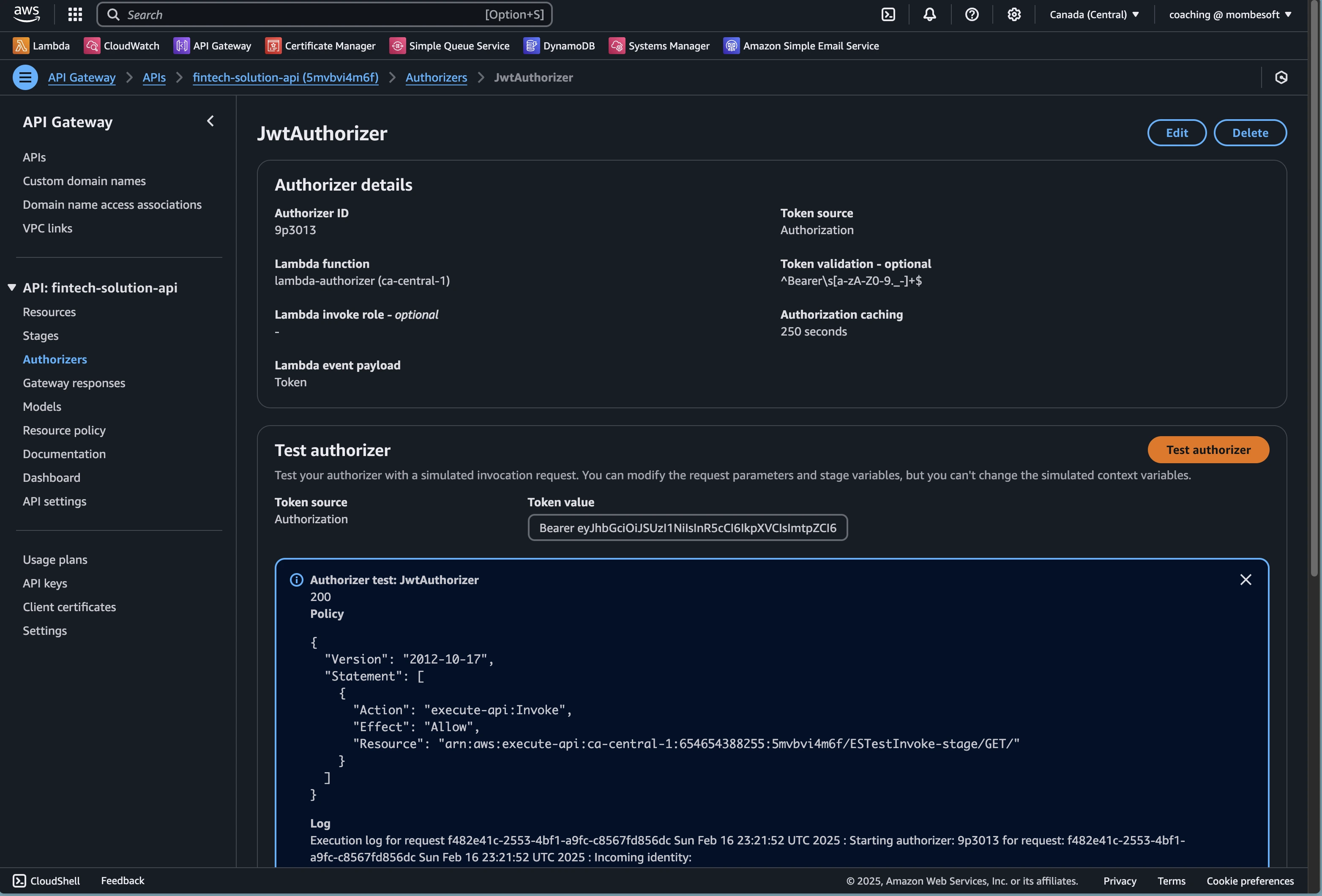Open the Terms footer link
Image resolution: width=1322 pixels, height=896 pixels.
coord(1171,881)
